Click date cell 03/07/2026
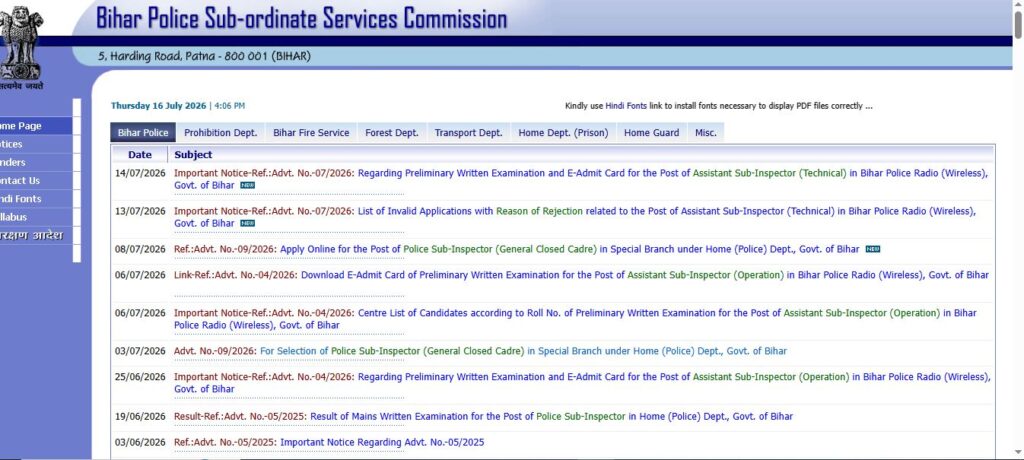This screenshot has width=1024, height=460. click(x=140, y=351)
